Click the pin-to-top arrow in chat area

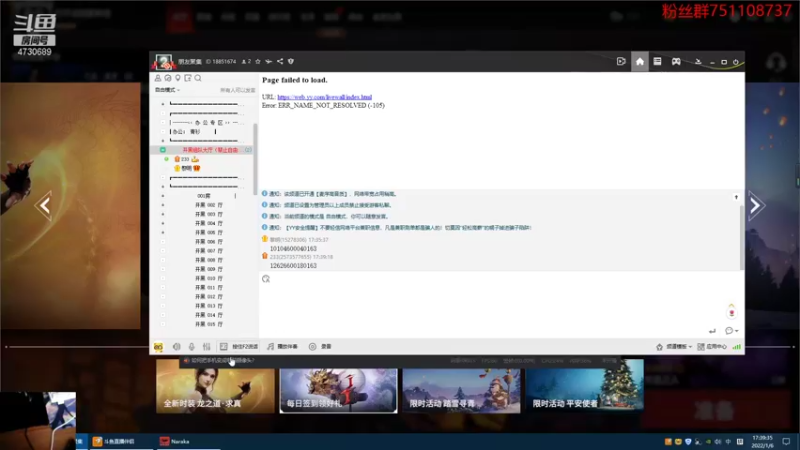pos(736,197)
